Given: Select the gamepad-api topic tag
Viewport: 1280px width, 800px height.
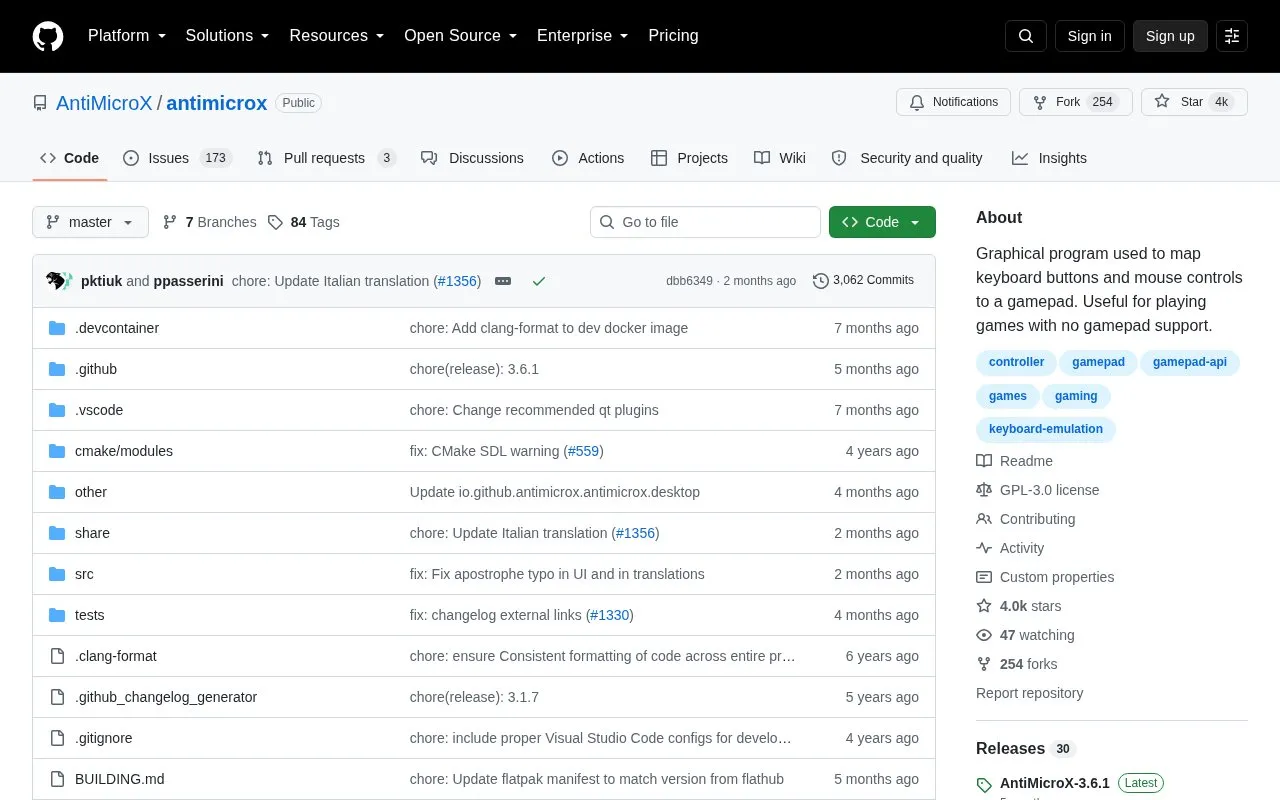Looking at the screenshot, I should pyautogui.click(x=1190, y=362).
